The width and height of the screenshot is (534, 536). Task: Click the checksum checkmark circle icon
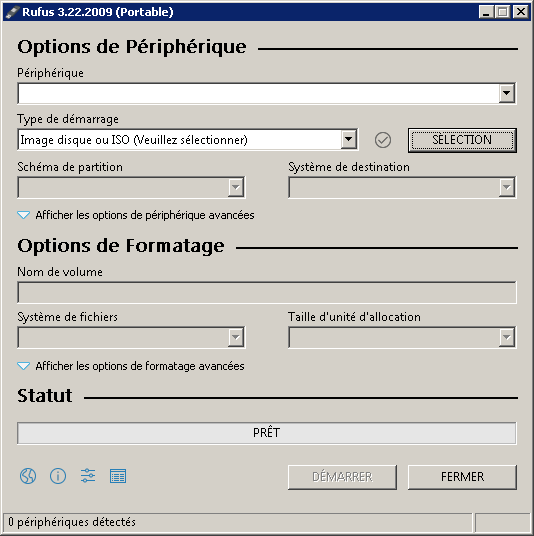pos(383,140)
